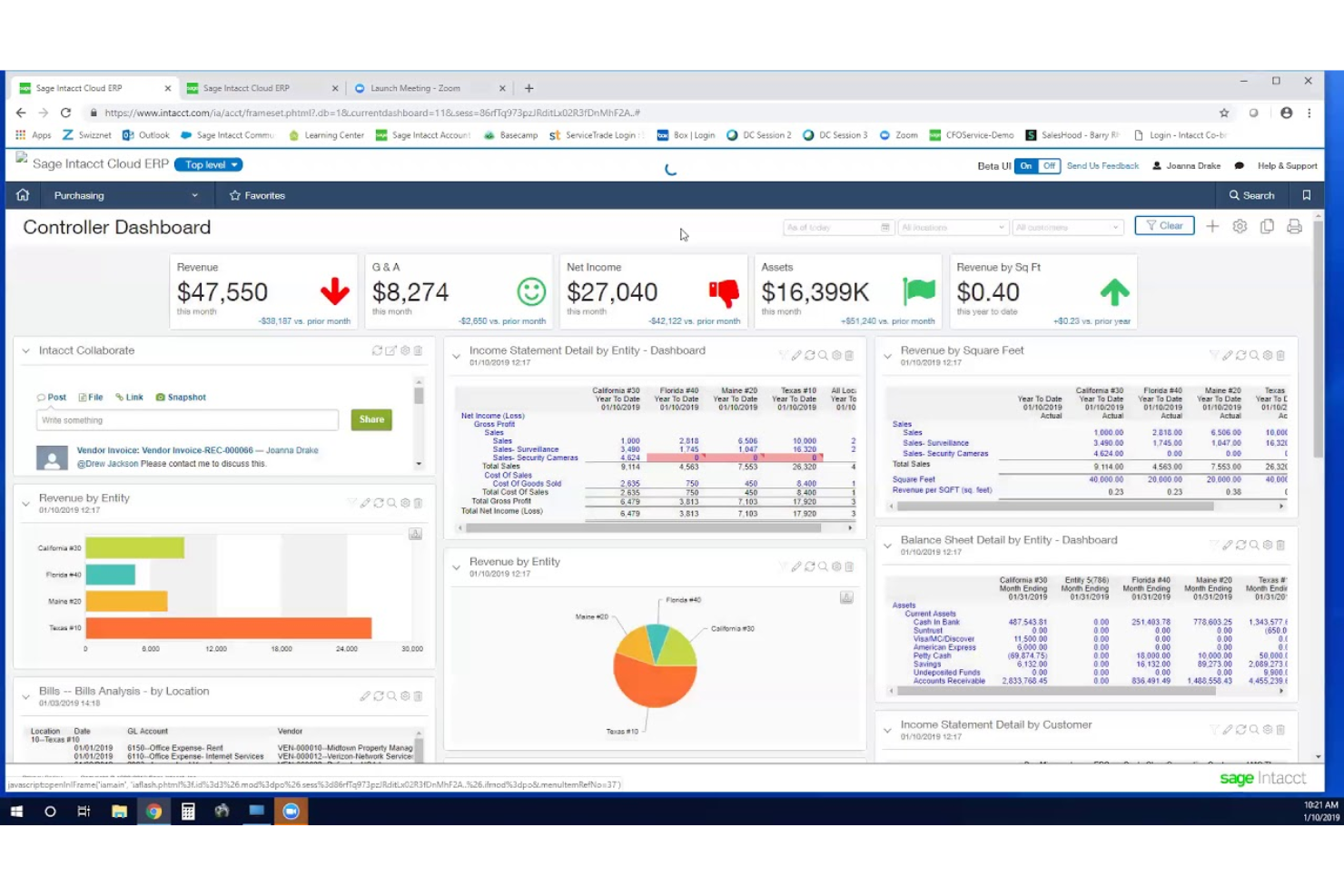Click Income Statement table horizontal scrollbar

(x=644, y=527)
